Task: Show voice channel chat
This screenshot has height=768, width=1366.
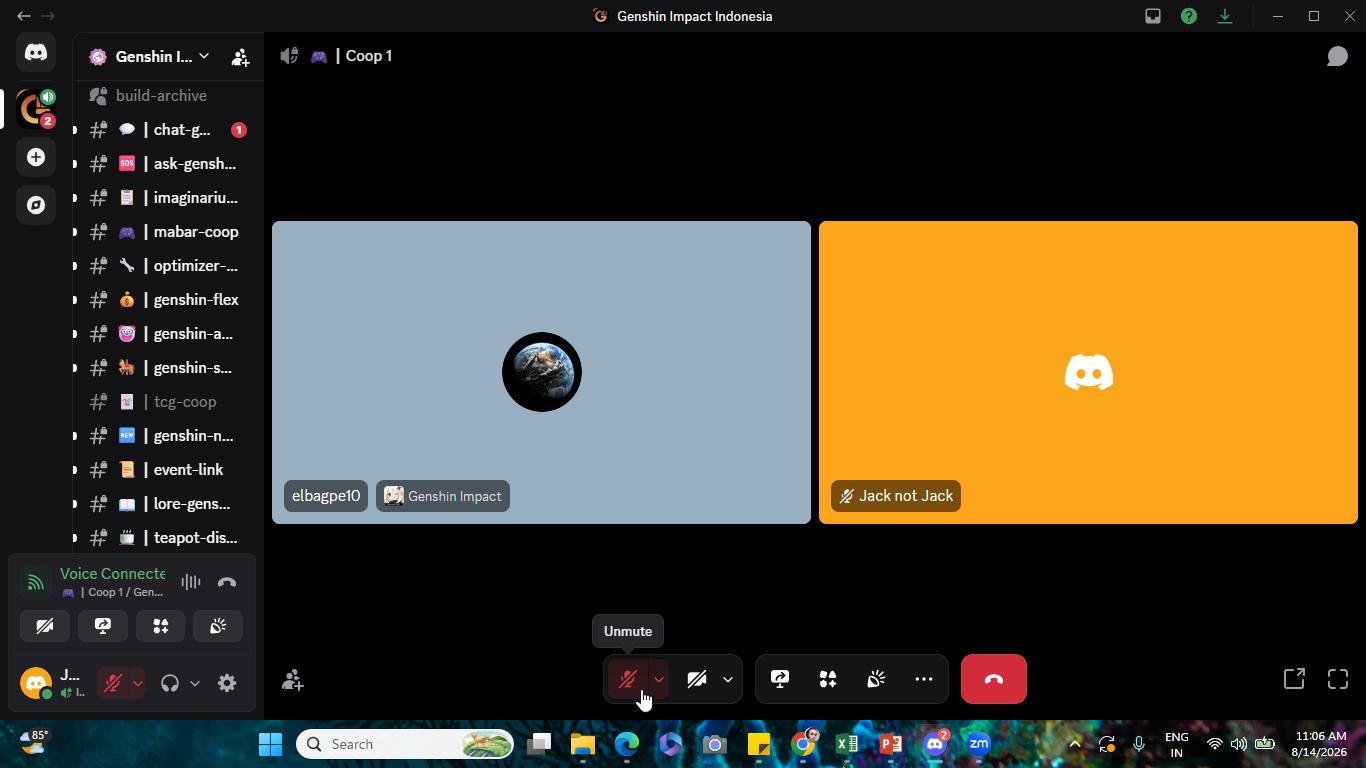Action: 1337,56
